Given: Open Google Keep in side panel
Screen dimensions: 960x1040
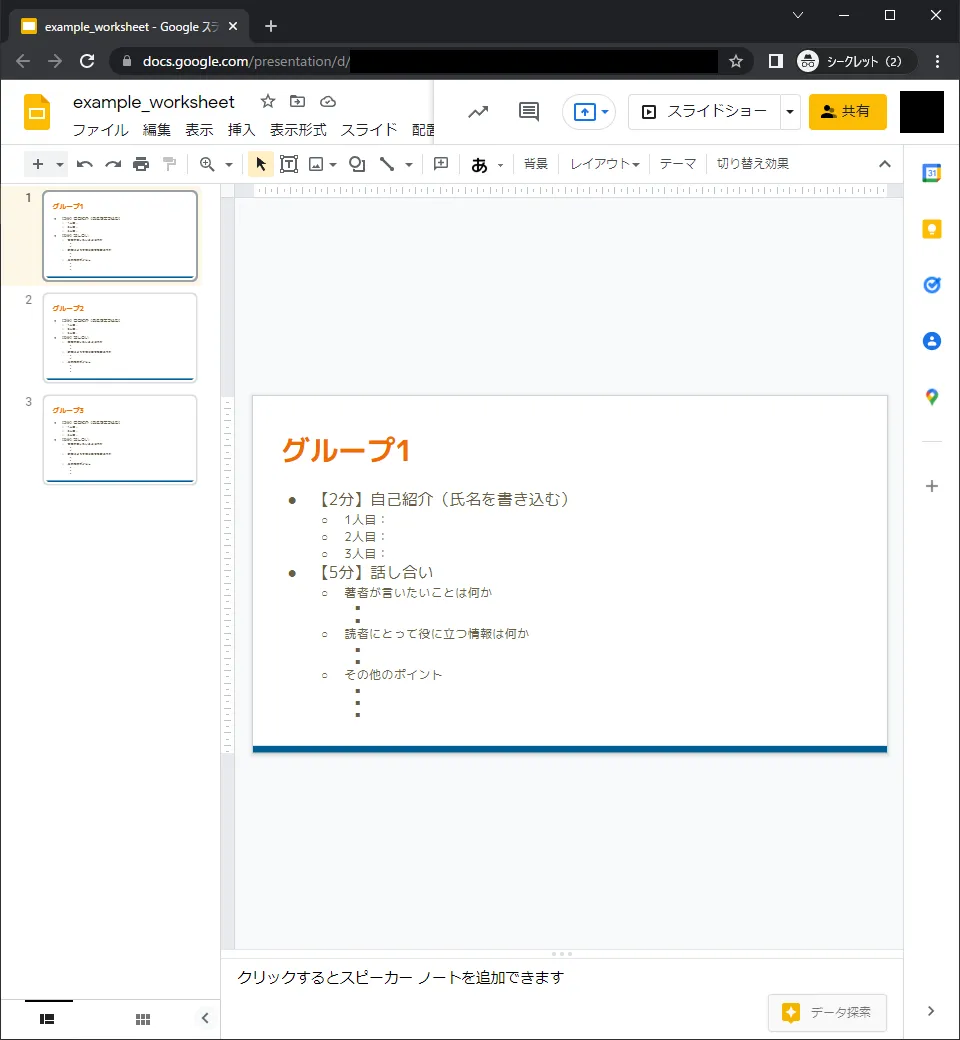Looking at the screenshot, I should (x=931, y=229).
